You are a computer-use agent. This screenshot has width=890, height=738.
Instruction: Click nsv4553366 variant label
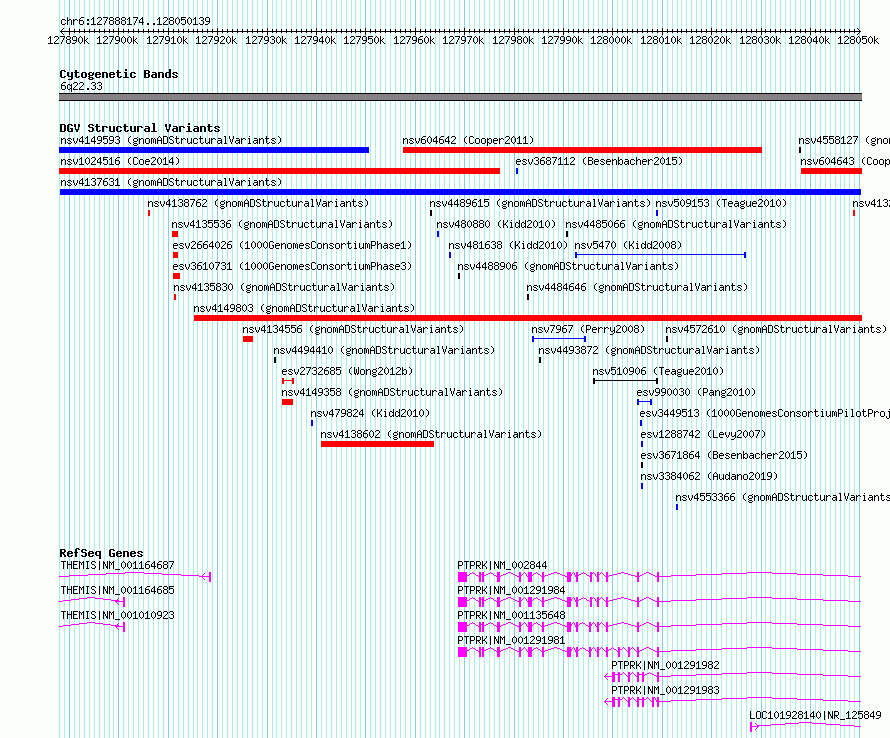782,497
